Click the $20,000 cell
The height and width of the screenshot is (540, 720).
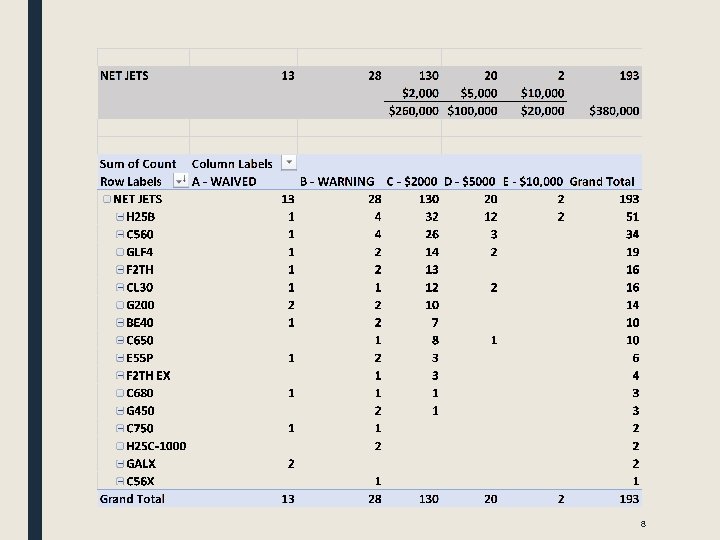click(x=542, y=111)
